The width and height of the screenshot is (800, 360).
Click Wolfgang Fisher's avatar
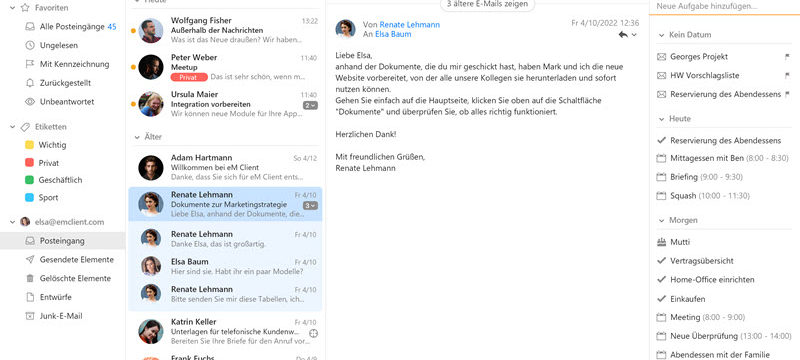click(151, 31)
